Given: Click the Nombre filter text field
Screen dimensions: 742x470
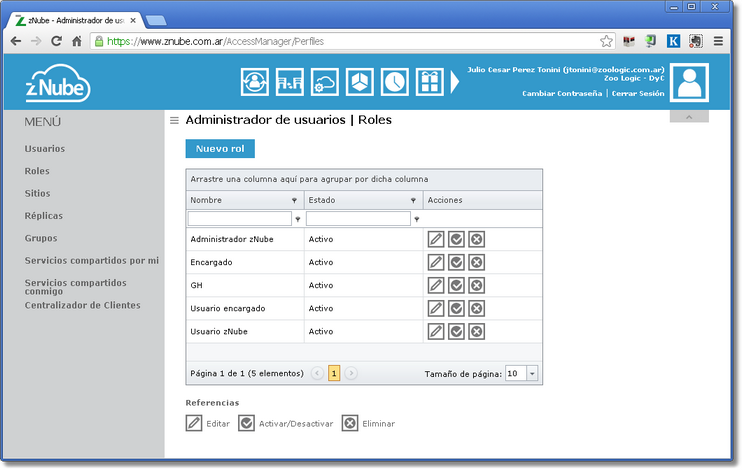Looking at the screenshot, I should [x=239, y=219].
